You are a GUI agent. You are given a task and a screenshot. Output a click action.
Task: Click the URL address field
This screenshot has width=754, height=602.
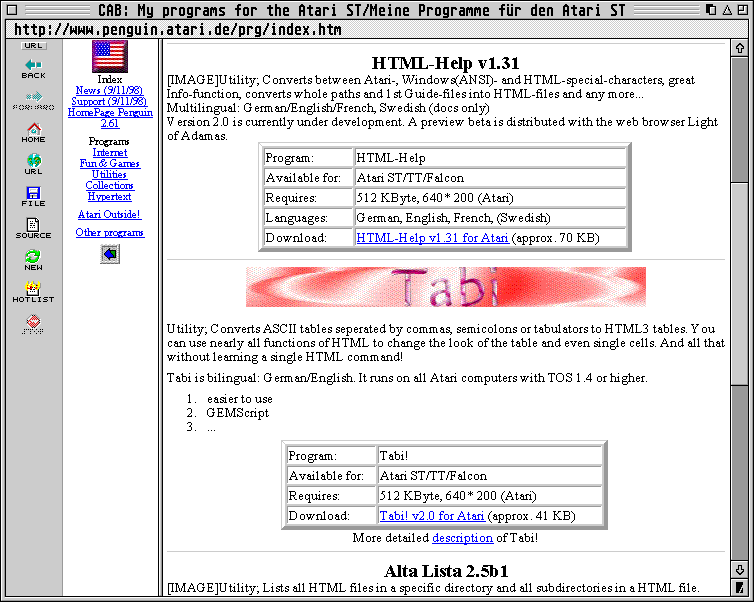coord(377,30)
